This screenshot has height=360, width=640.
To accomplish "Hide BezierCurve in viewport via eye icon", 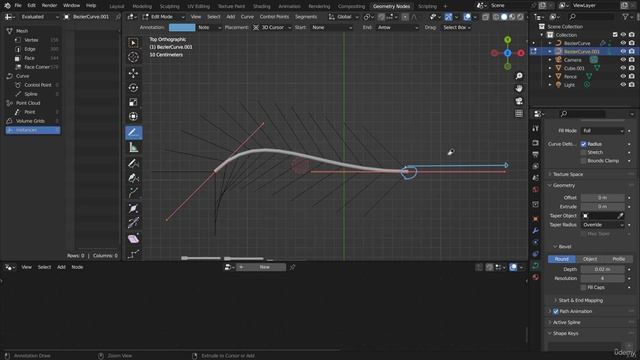I will (x=623, y=43).
